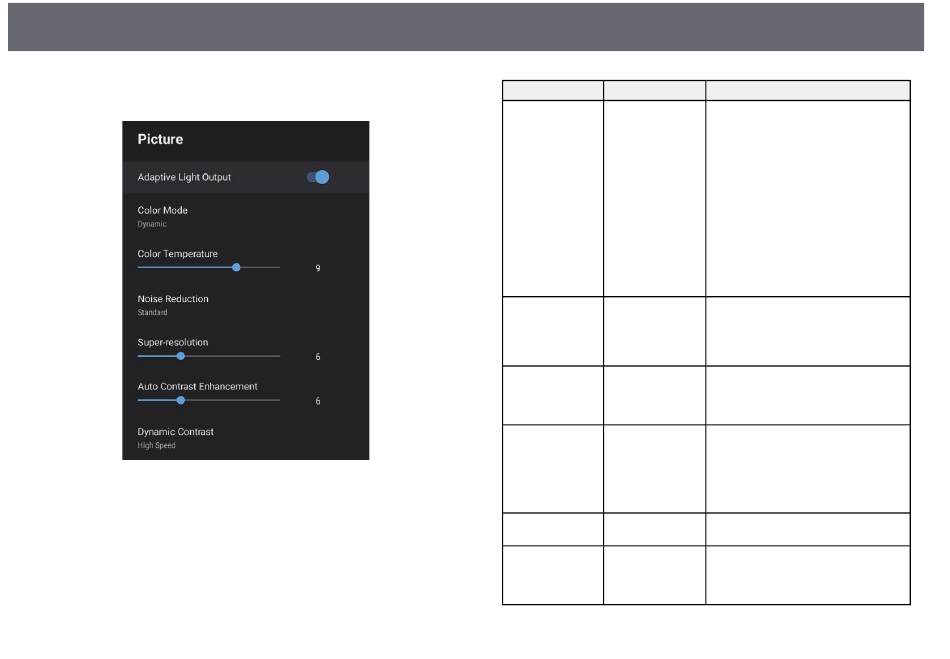Open the Color Mode setting
This screenshot has width=950, height=659.
[162, 210]
